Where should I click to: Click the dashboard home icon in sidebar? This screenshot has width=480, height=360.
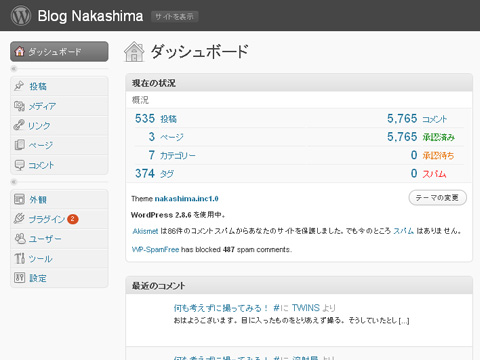[20, 51]
